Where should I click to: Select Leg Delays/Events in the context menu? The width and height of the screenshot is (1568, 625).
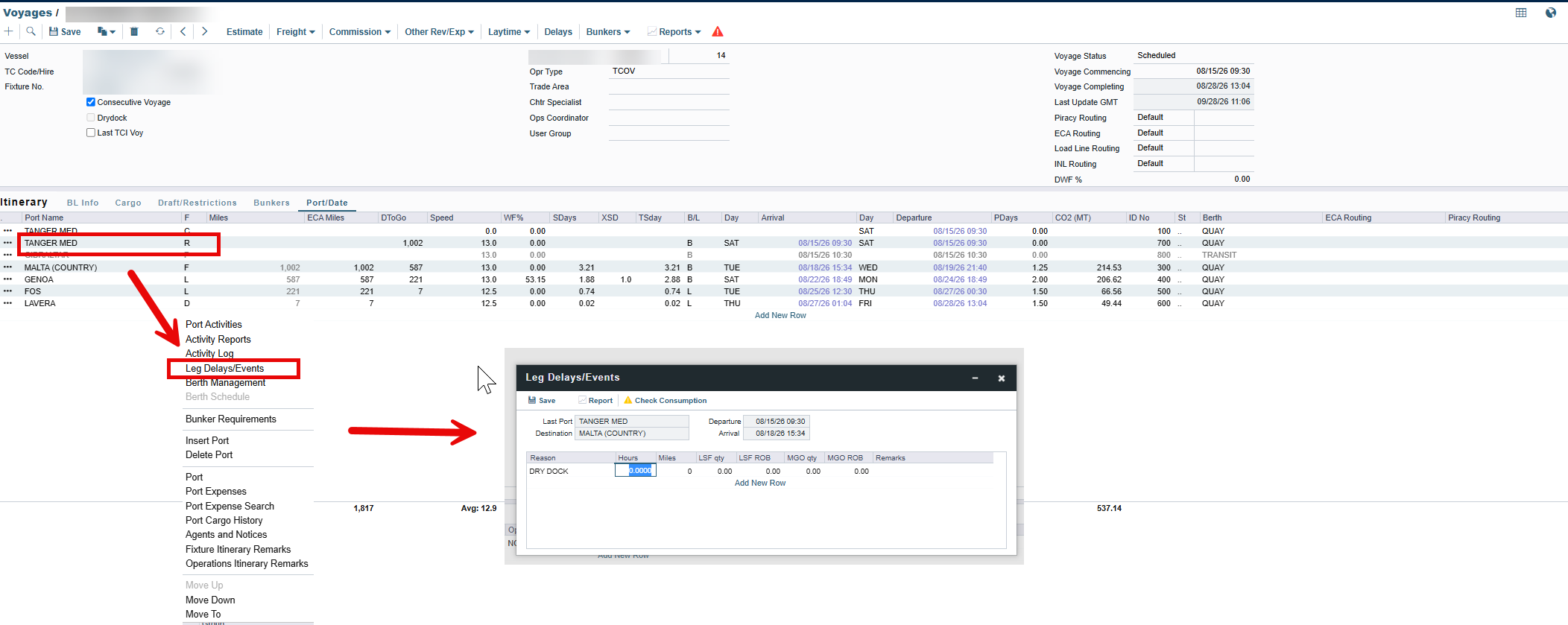pyautogui.click(x=224, y=368)
